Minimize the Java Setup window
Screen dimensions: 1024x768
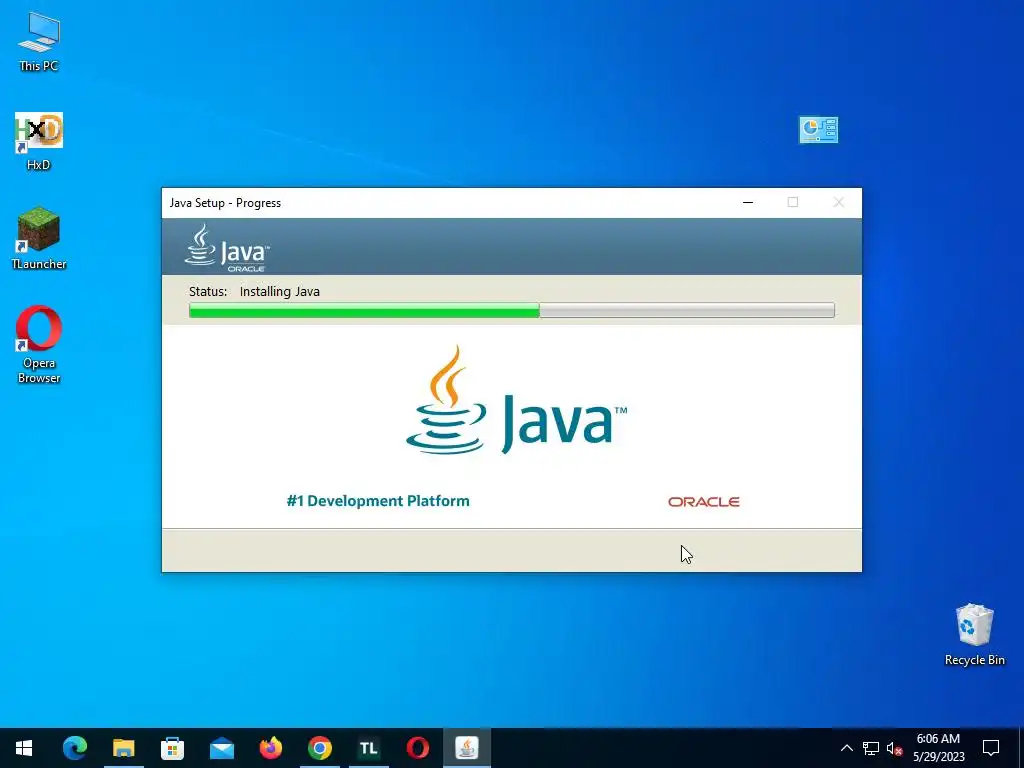748,202
